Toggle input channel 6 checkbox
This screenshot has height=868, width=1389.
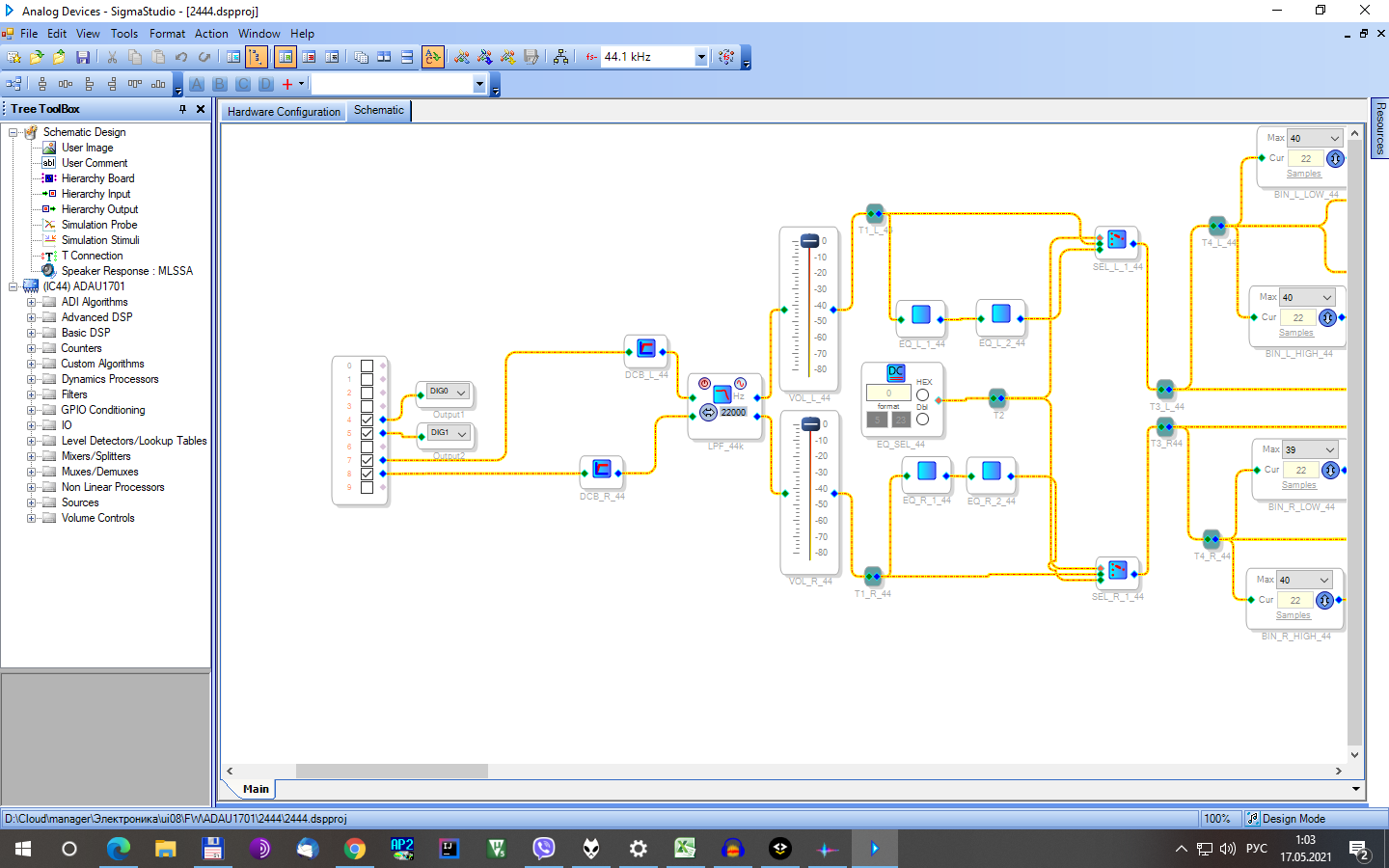click(367, 447)
